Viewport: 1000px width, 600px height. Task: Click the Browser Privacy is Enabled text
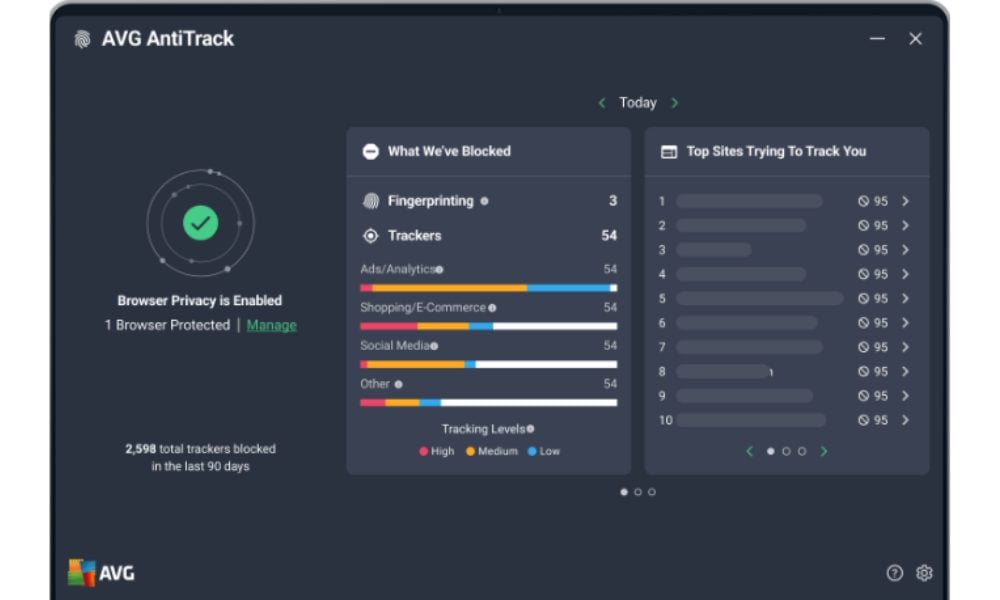(x=200, y=300)
